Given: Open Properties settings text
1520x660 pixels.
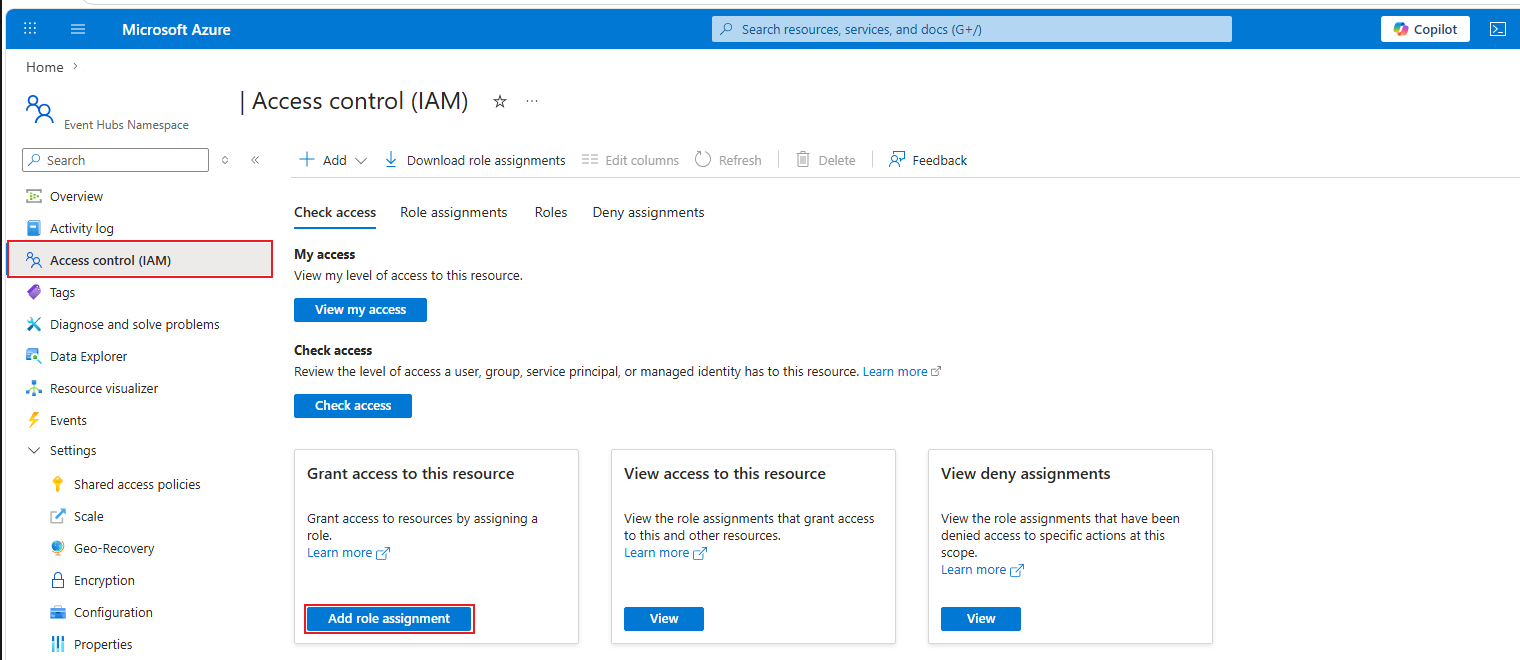Looking at the screenshot, I should click(103, 644).
